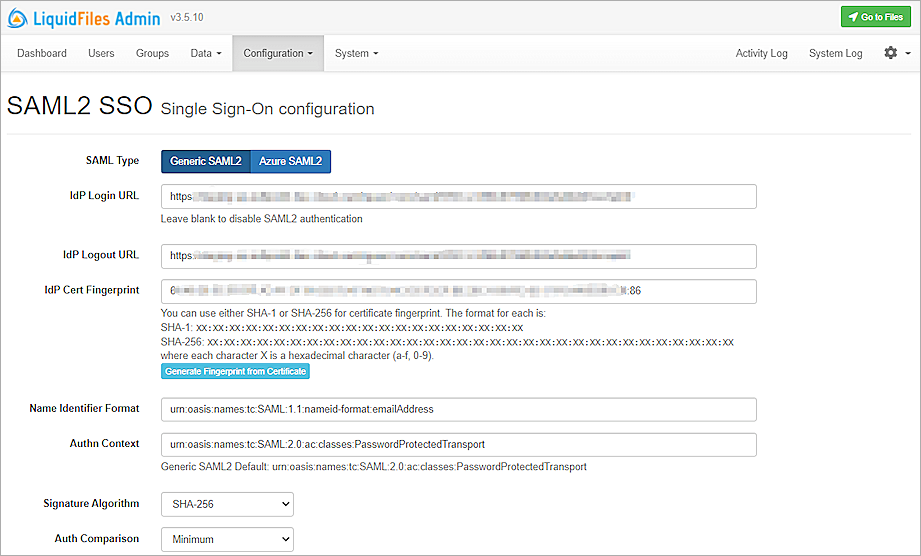Go to the Users page
The image size is (921, 556).
click(101, 53)
